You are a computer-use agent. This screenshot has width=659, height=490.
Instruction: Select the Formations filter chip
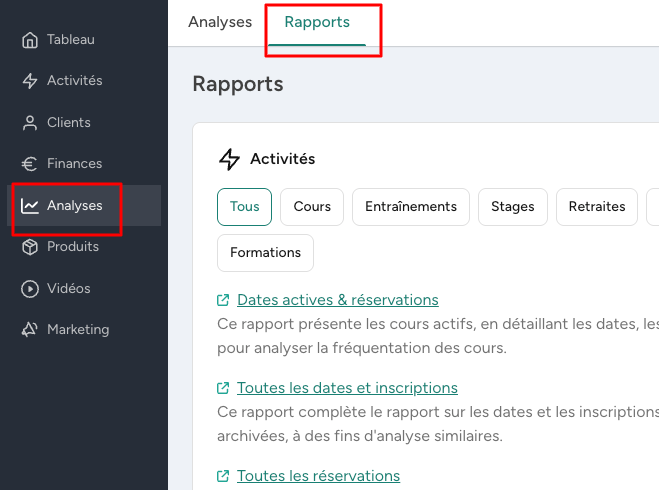coord(265,253)
